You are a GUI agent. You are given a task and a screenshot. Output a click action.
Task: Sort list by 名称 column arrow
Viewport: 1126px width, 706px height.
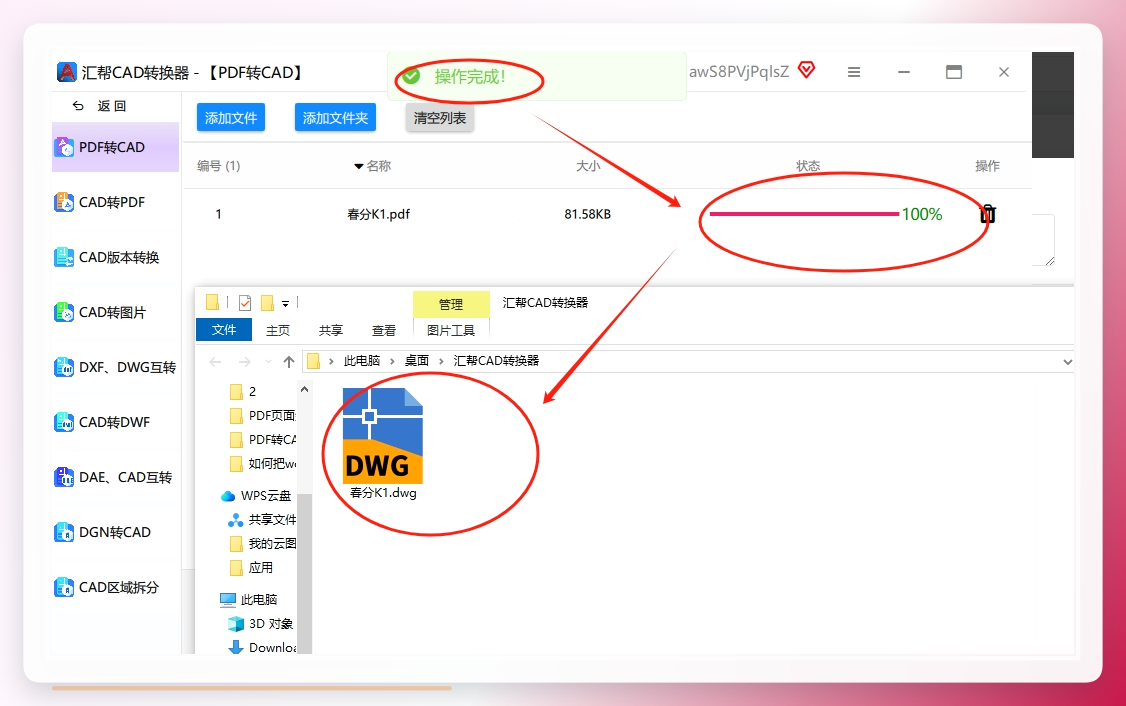[x=358, y=167]
